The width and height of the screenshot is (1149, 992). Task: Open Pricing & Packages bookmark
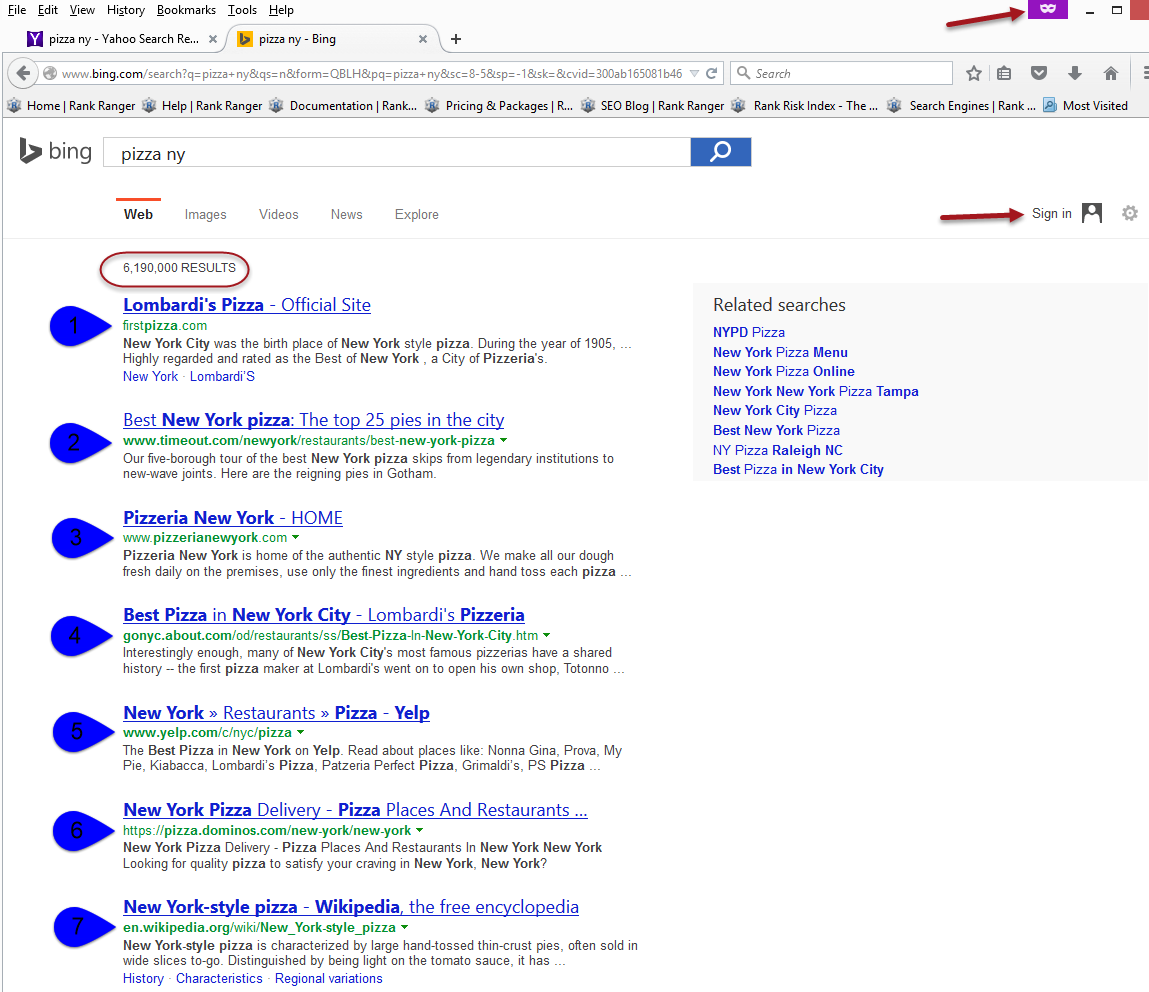pyautogui.click(x=499, y=106)
